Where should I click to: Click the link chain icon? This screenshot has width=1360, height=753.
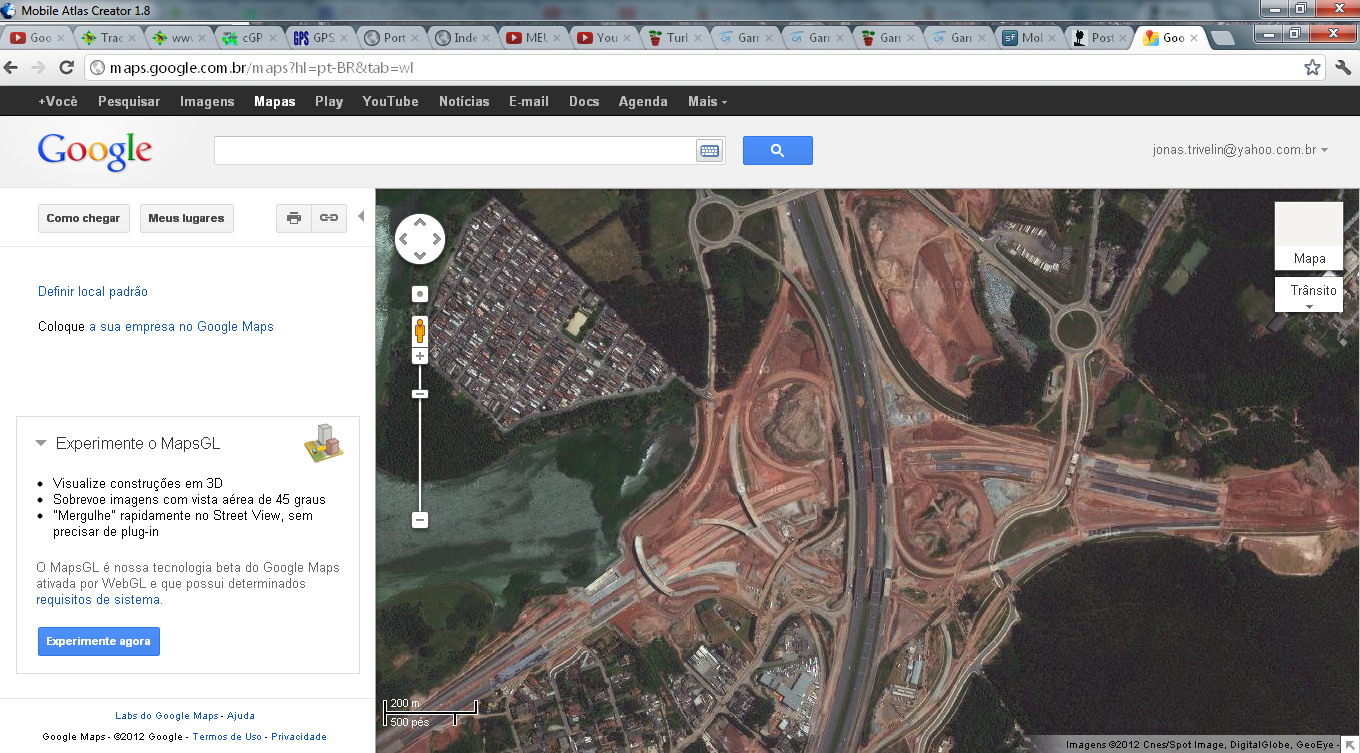(x=328, y=218)
